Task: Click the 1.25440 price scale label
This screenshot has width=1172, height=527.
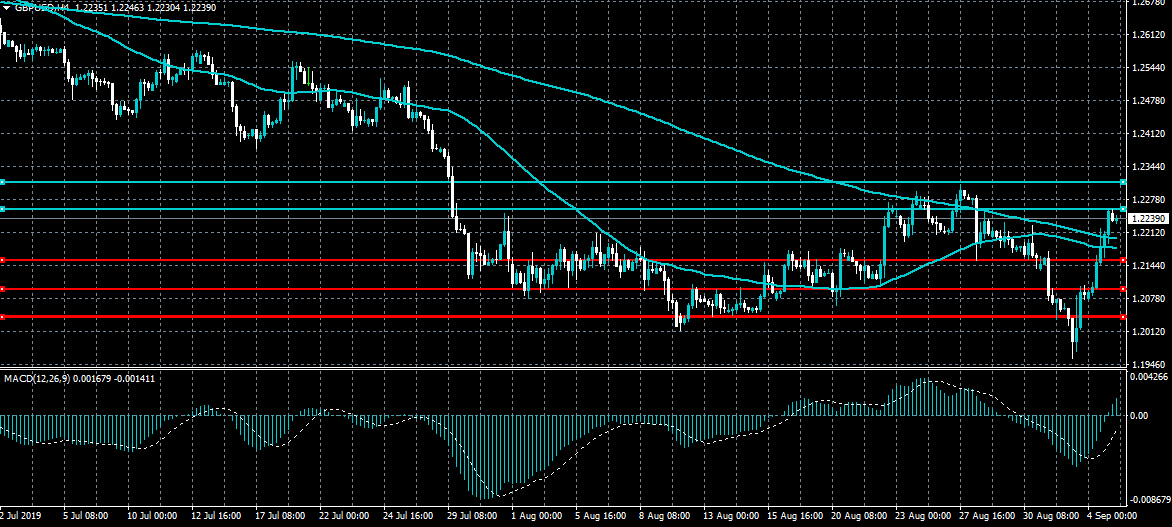Action: (1150, 68)
